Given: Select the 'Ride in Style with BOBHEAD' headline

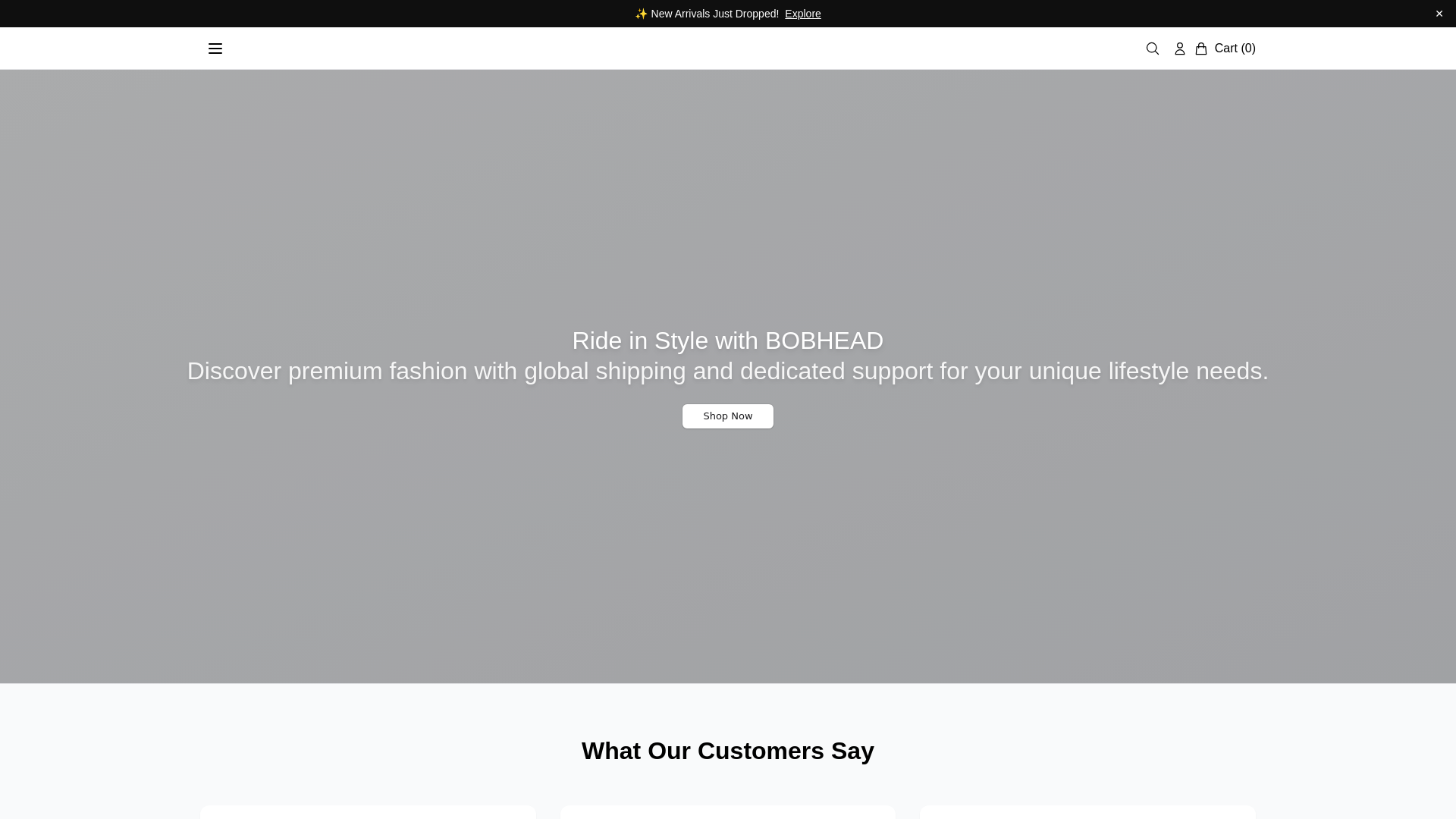Looking at the screenshot, I should click(728, 340).
